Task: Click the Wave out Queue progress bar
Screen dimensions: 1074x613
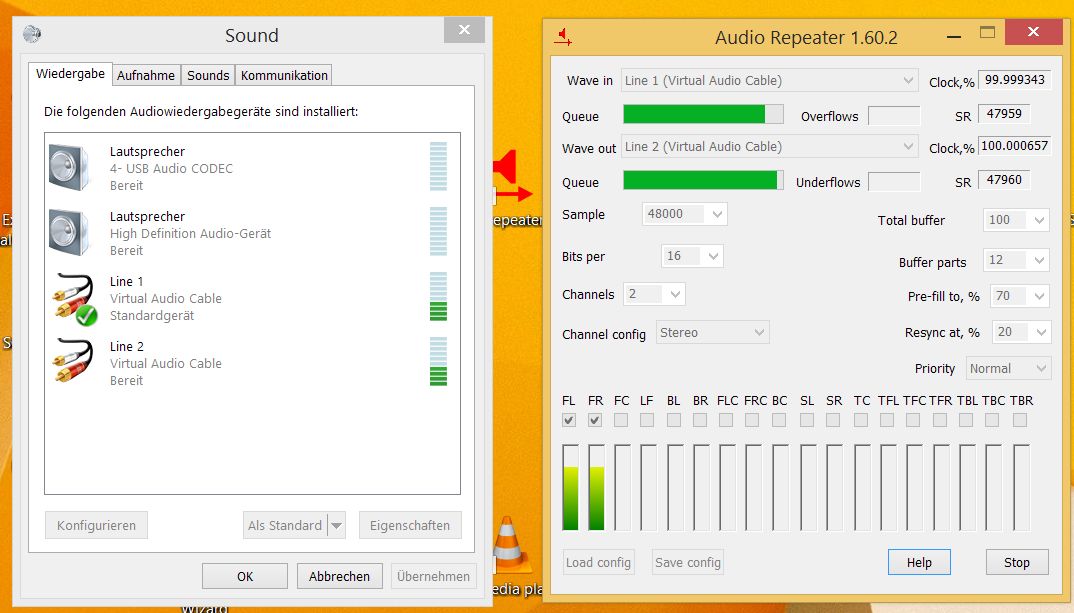Action: [703, 180]
